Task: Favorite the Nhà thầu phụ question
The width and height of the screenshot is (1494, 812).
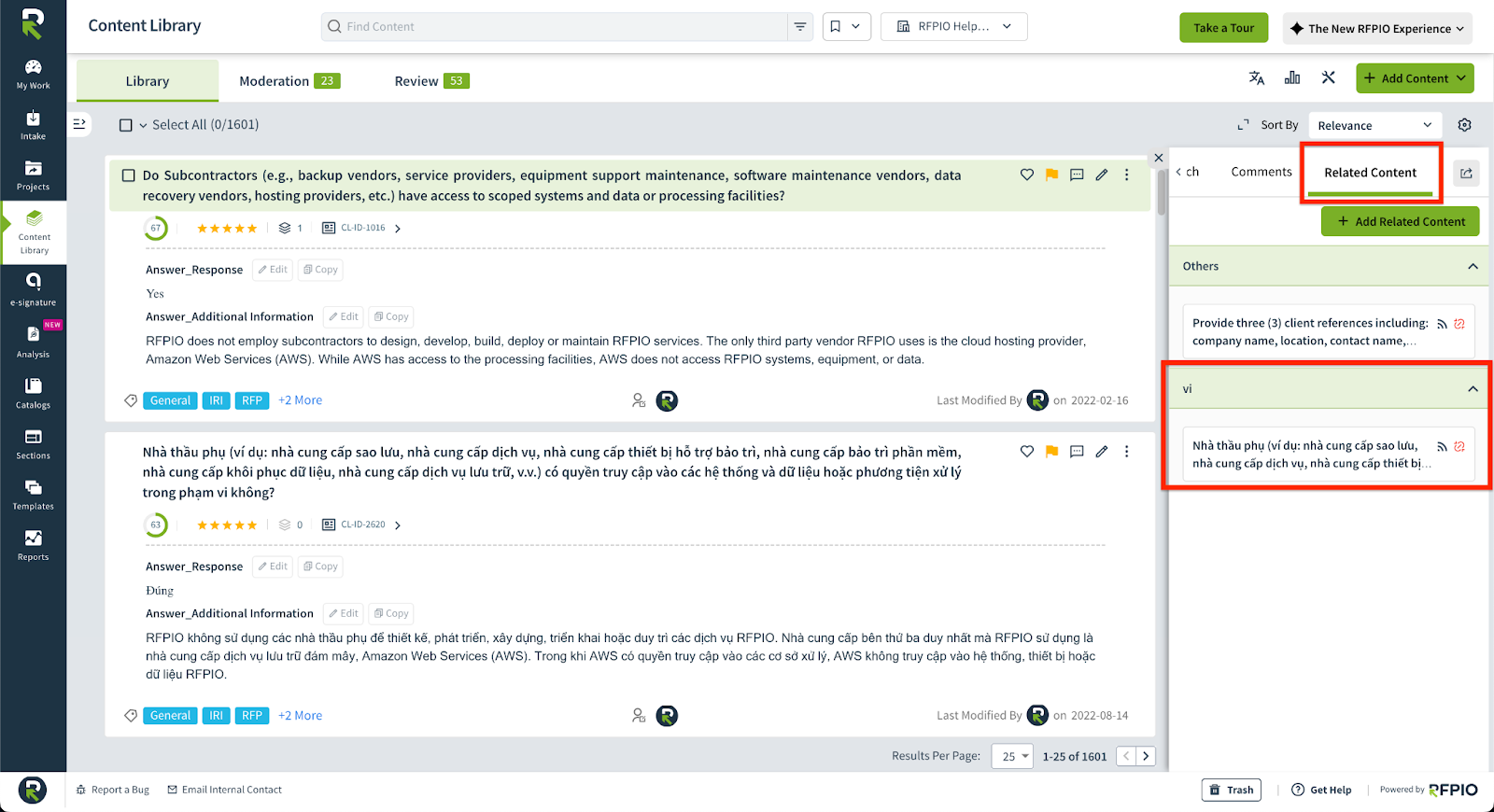Action: [1027, 452]
